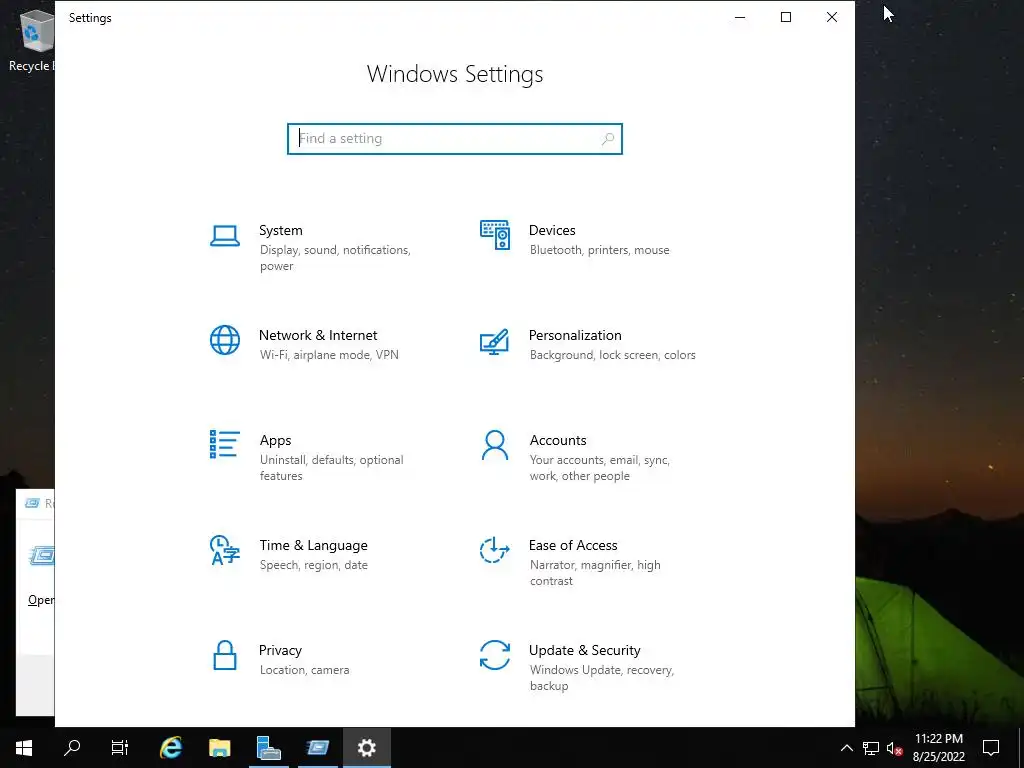Viewport: 1024px width, 768px height.
Task: Open the Apps title label
Action: point(275,440)
